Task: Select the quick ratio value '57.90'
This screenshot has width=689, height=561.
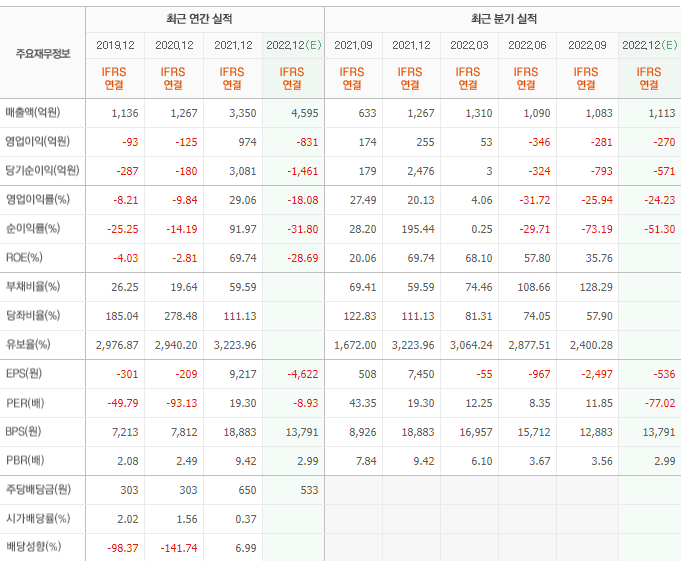Action: [x=599, y=316]
